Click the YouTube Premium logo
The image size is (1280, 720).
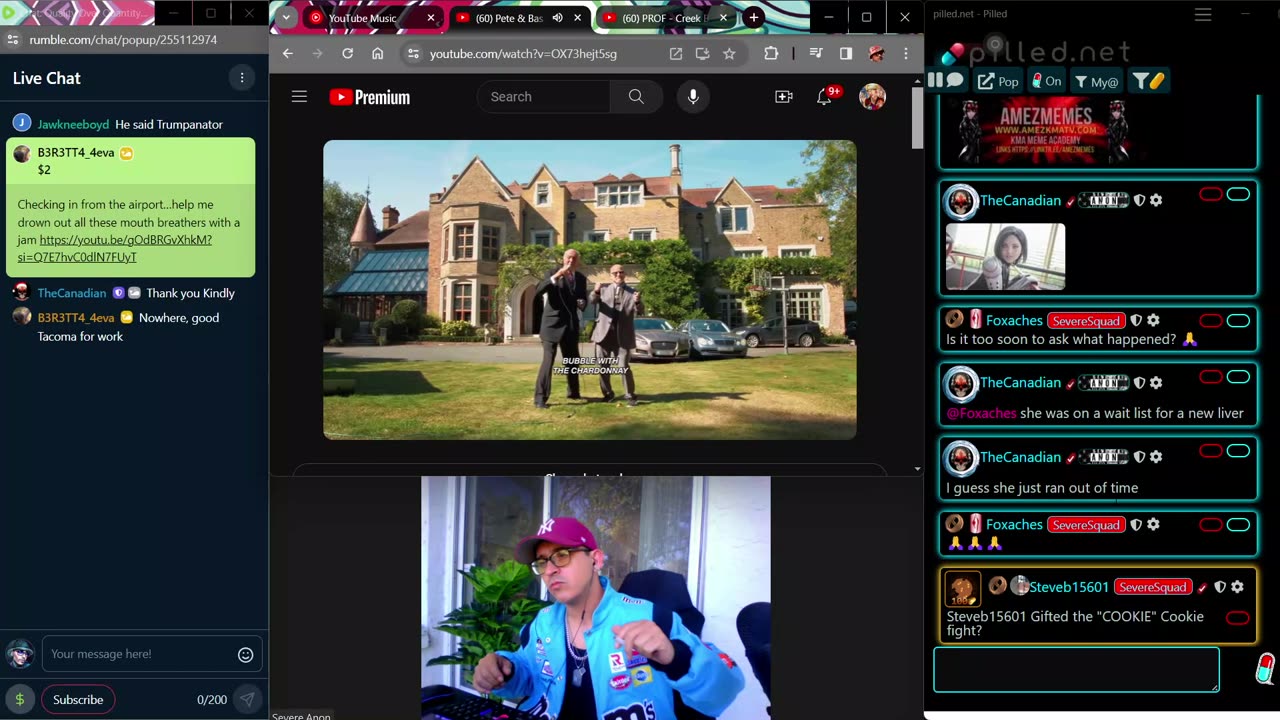click(370, 97)
